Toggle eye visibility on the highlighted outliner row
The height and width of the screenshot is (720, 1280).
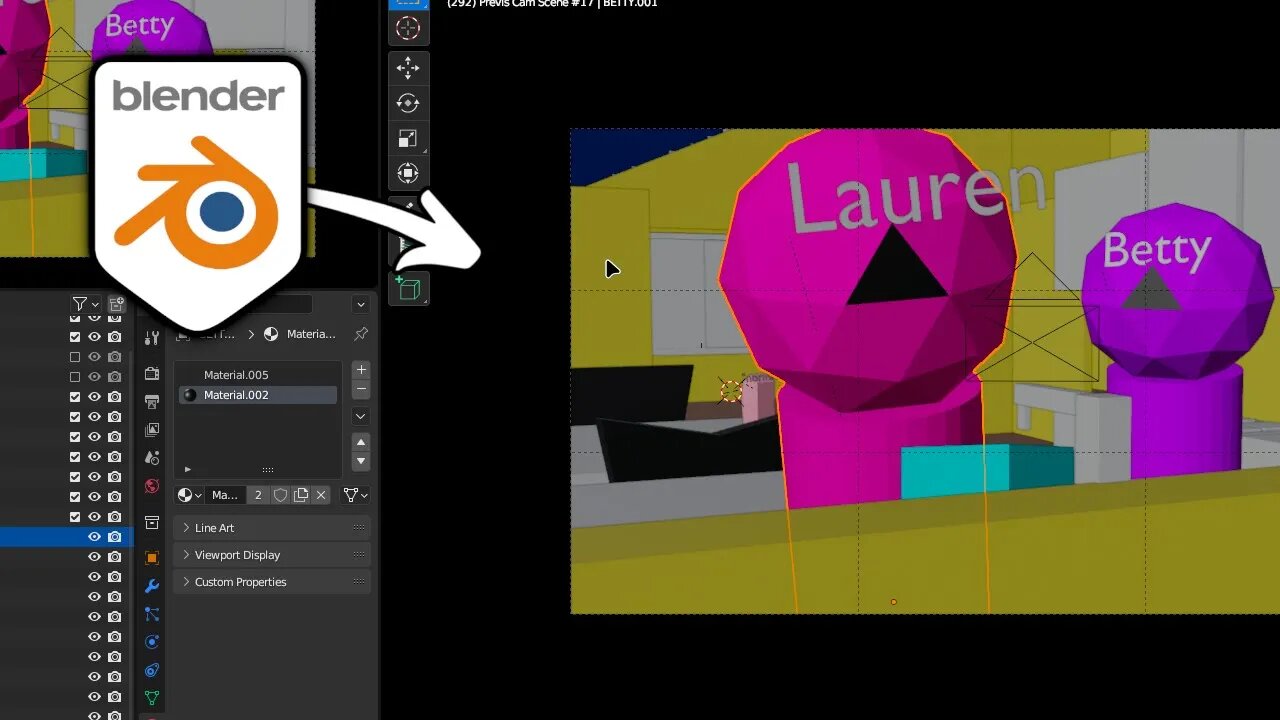(x=95, y=537)
